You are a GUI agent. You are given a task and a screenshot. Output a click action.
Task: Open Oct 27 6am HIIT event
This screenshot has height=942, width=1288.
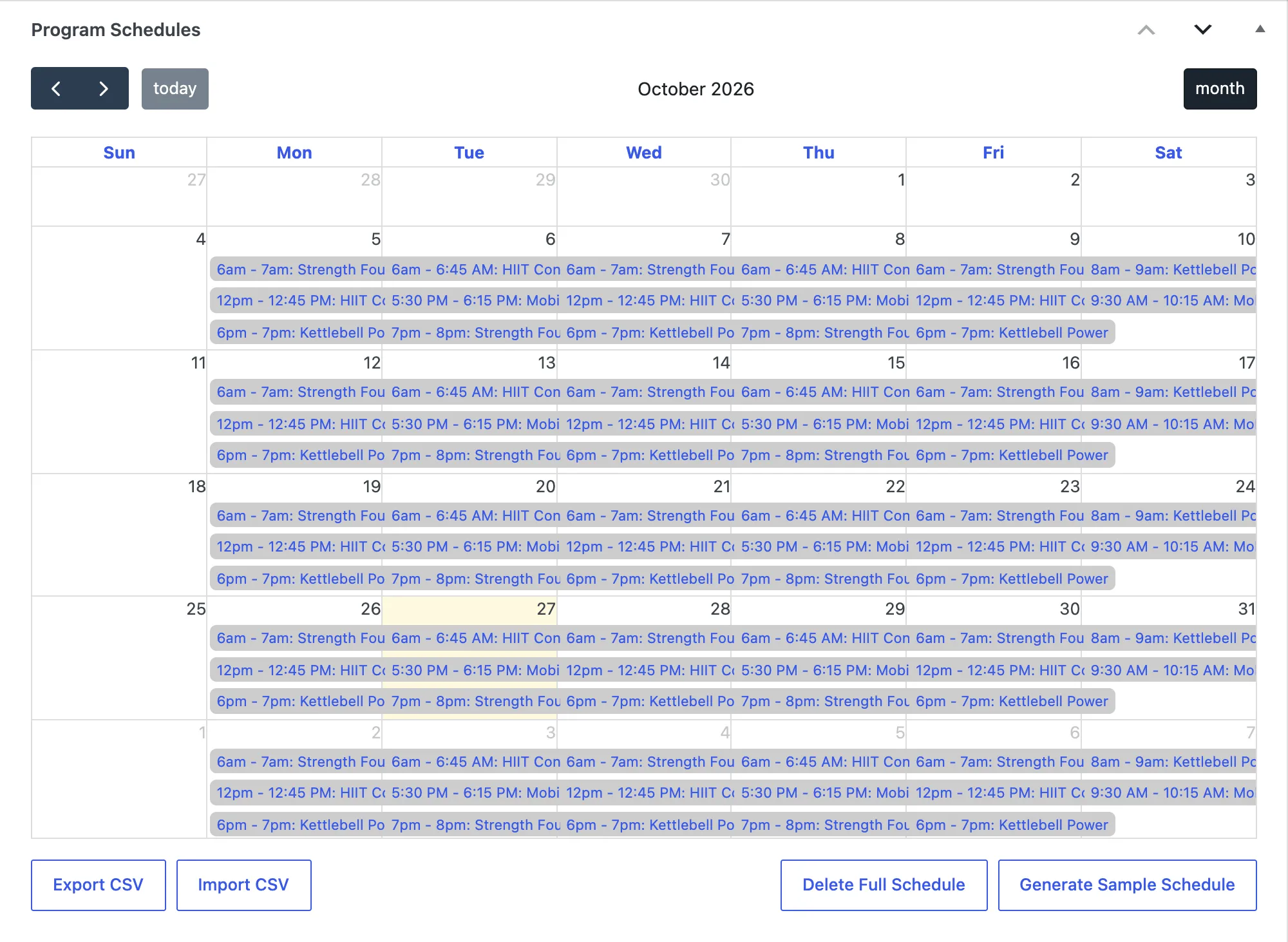473,638
